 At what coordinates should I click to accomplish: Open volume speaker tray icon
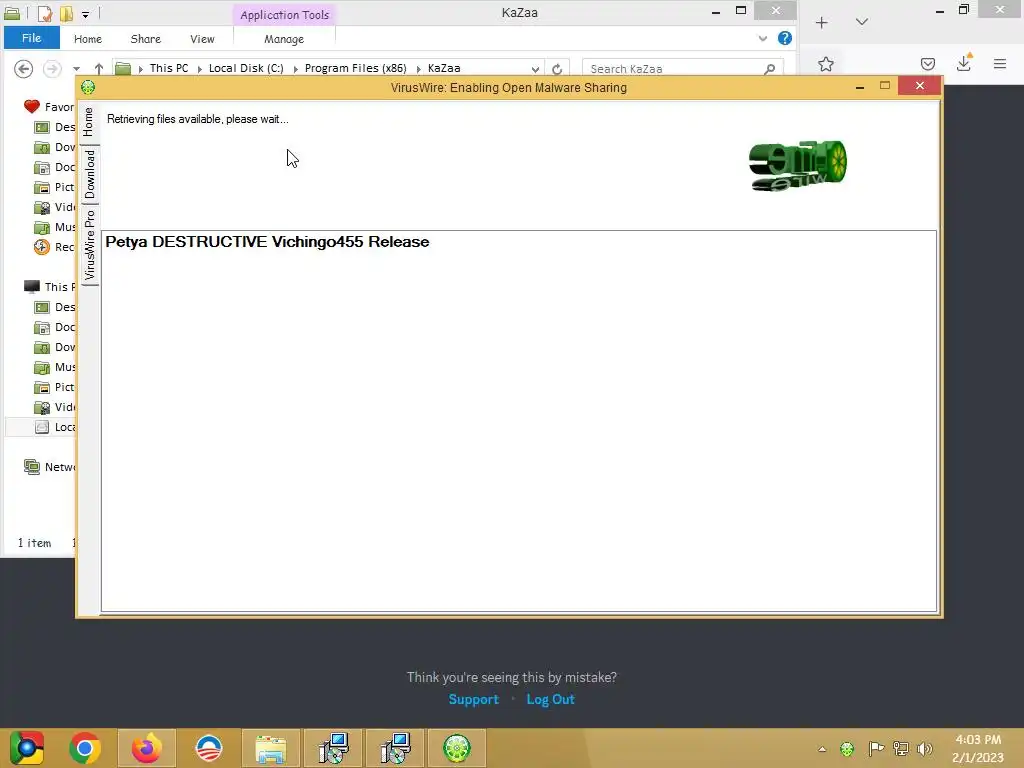[x=925, y=749]
